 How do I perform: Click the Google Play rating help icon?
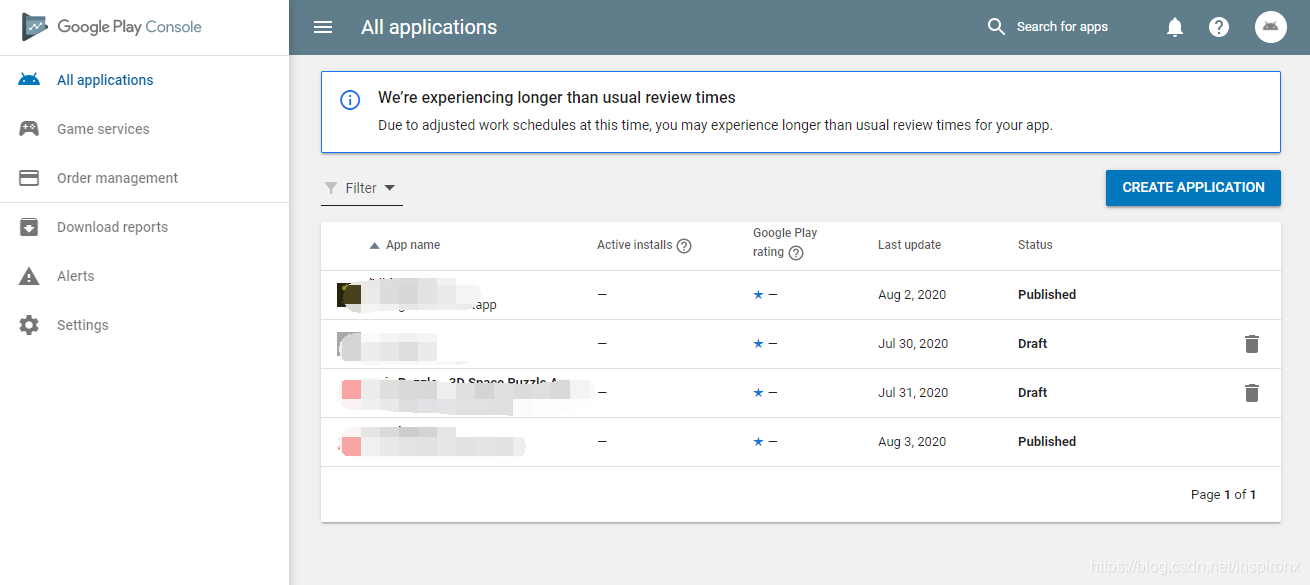click(x=796, y=253)
